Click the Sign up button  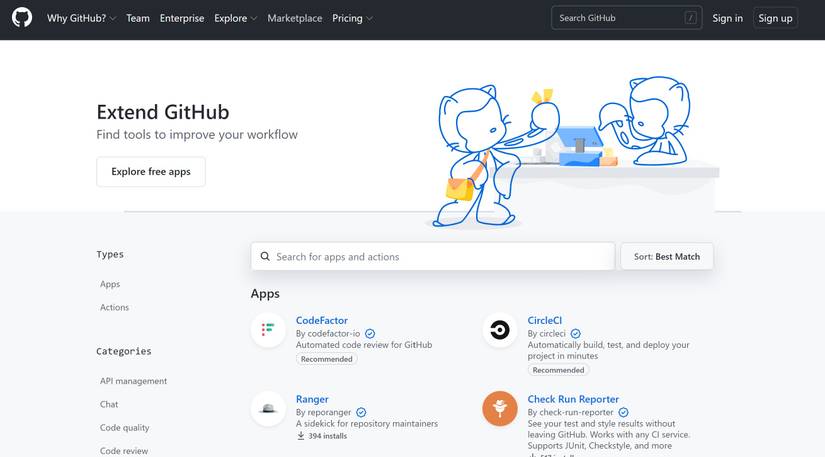775,18
